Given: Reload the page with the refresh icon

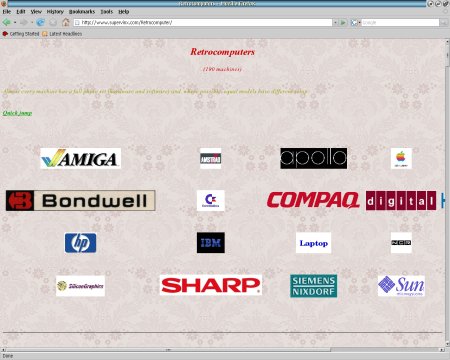Looking at the screenshot, I should (x=40, y=22).
